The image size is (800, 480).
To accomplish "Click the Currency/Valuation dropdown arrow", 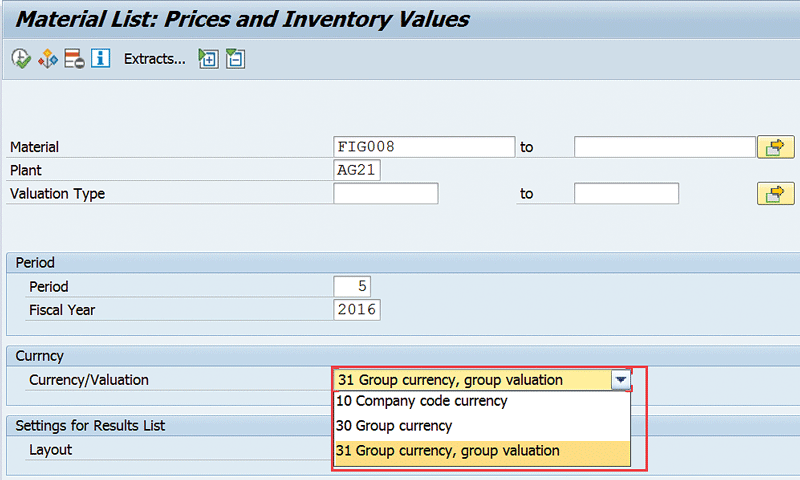I will click(x=621, y=380).
